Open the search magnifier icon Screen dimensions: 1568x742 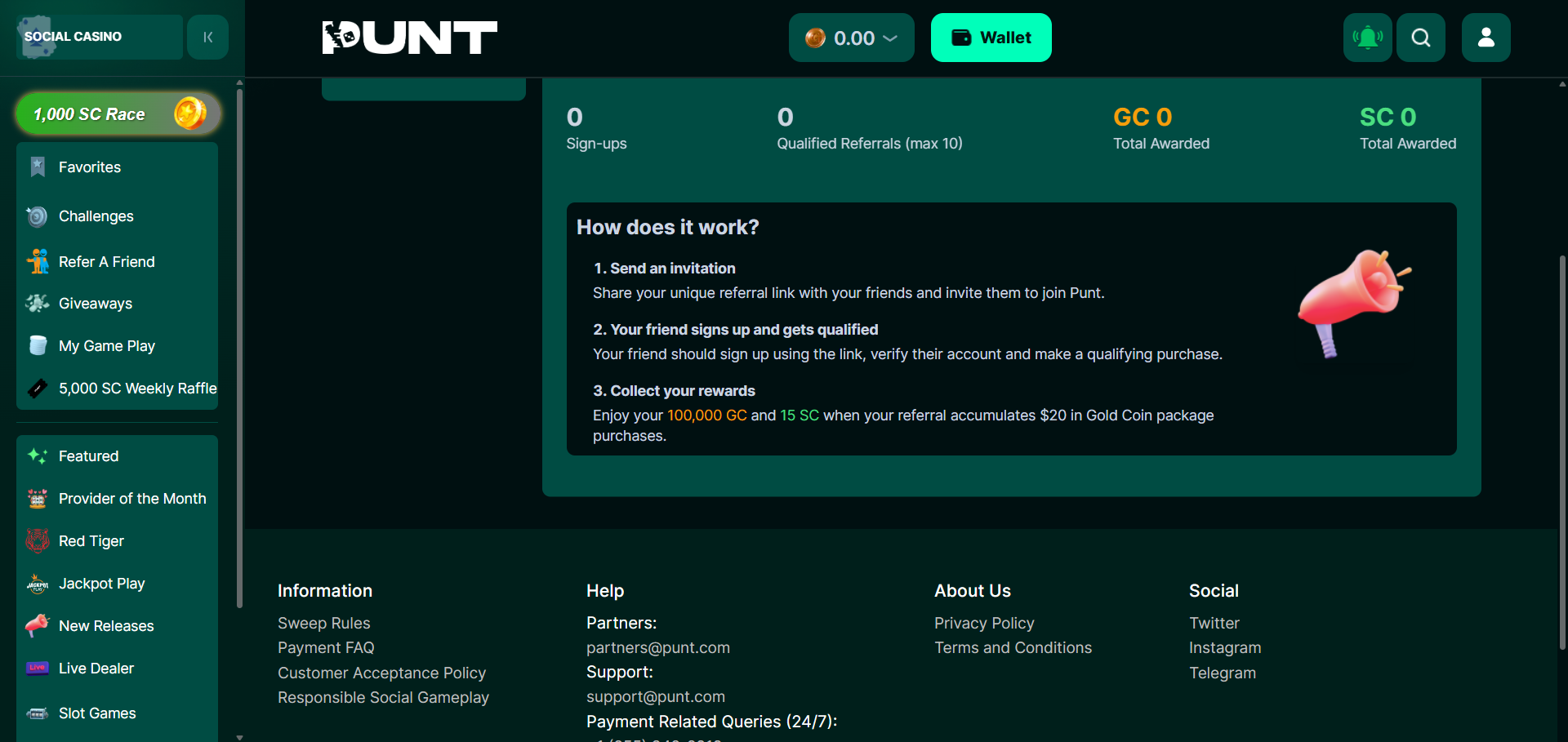[1421, 38]
